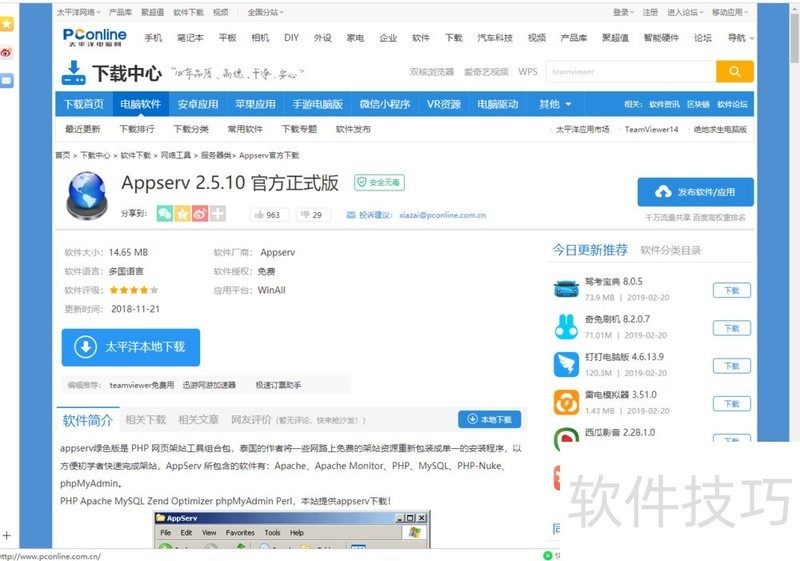Share to QZone star icon

(182, 214)
